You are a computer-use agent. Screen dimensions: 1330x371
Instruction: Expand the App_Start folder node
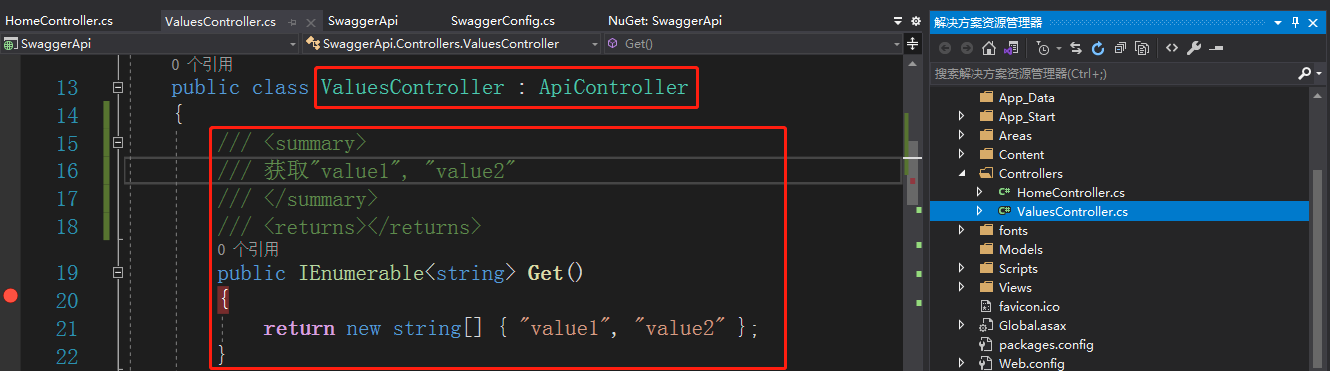tap(961, 117)
